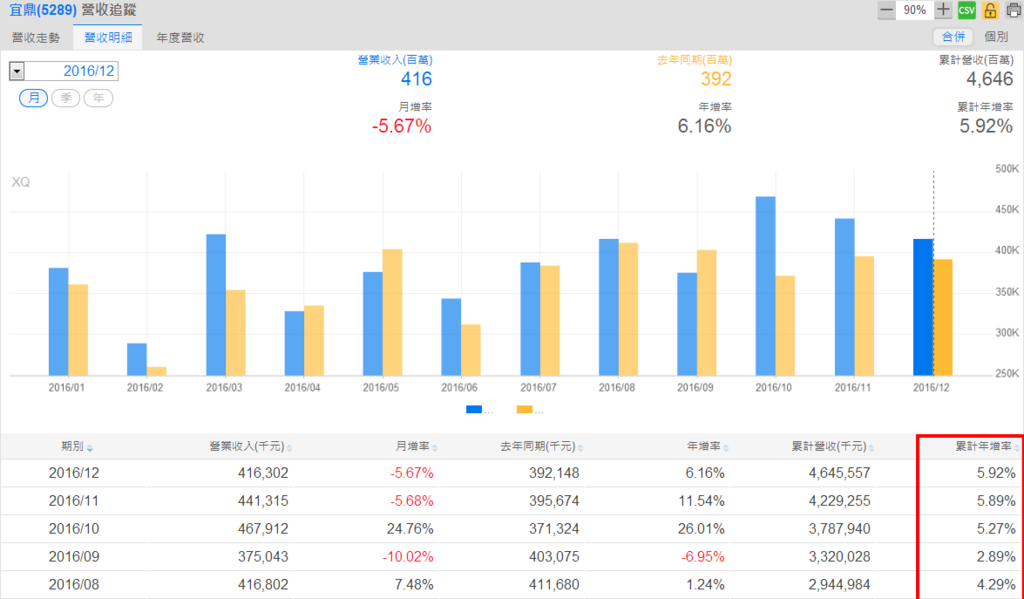Toggle the lock icon in toolbar
Image resolution: width=1024 pixels, height=599 pixels.
990,10
